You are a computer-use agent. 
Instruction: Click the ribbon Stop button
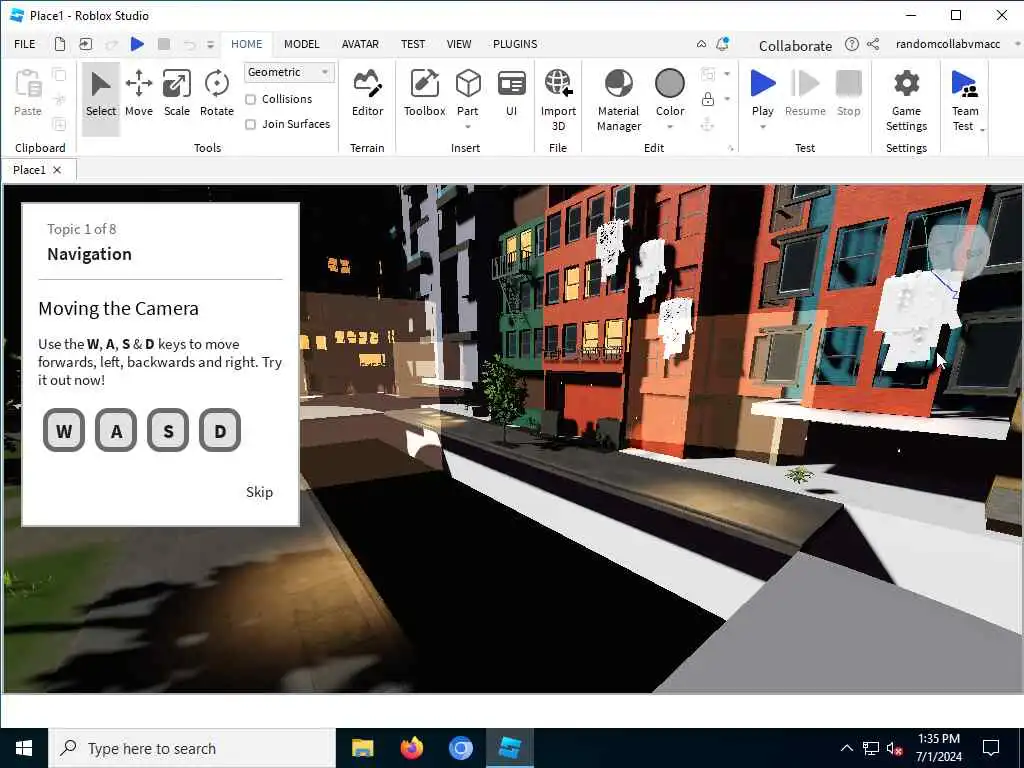pos(848,93)
